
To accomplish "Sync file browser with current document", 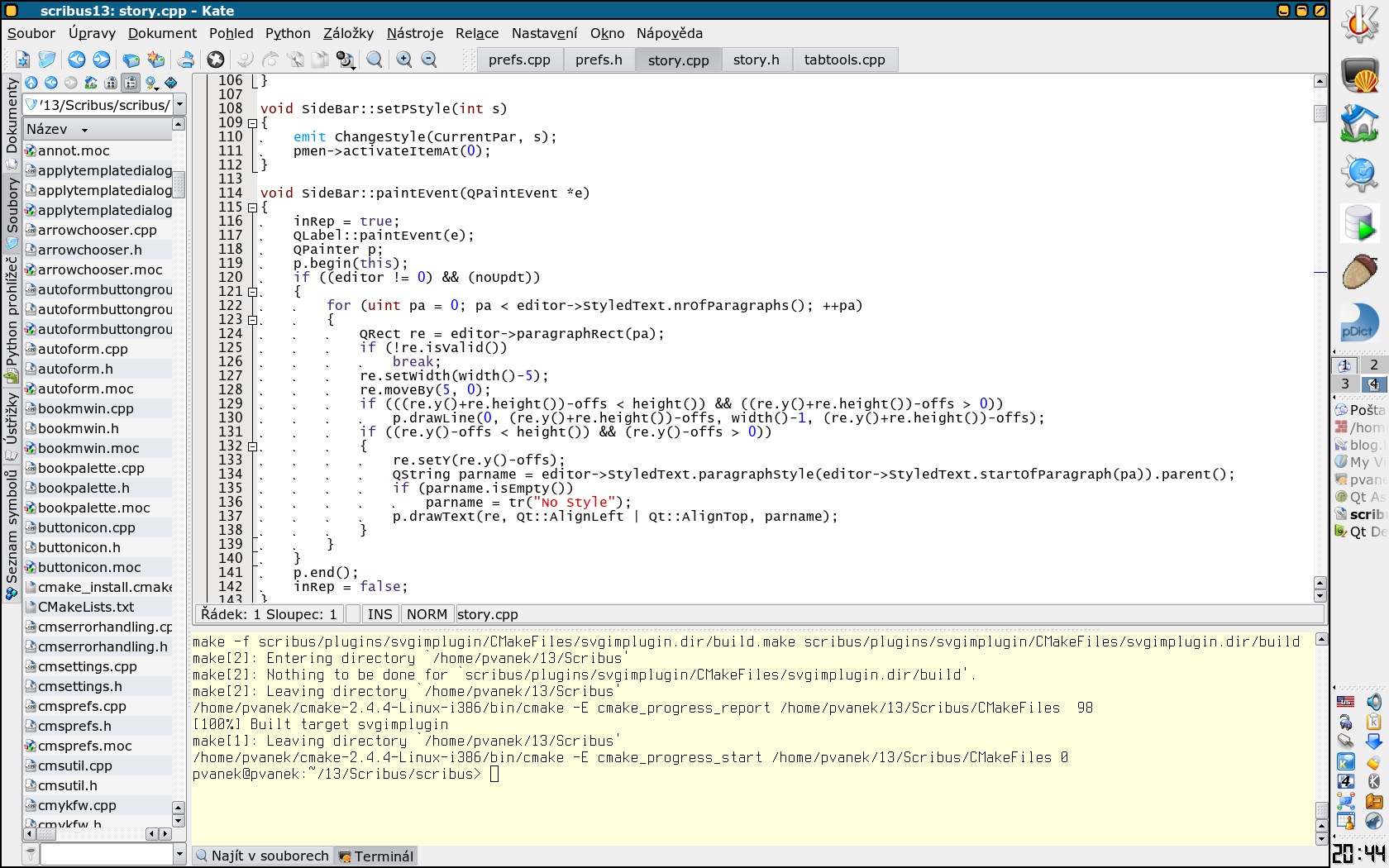I will point(171,83).
